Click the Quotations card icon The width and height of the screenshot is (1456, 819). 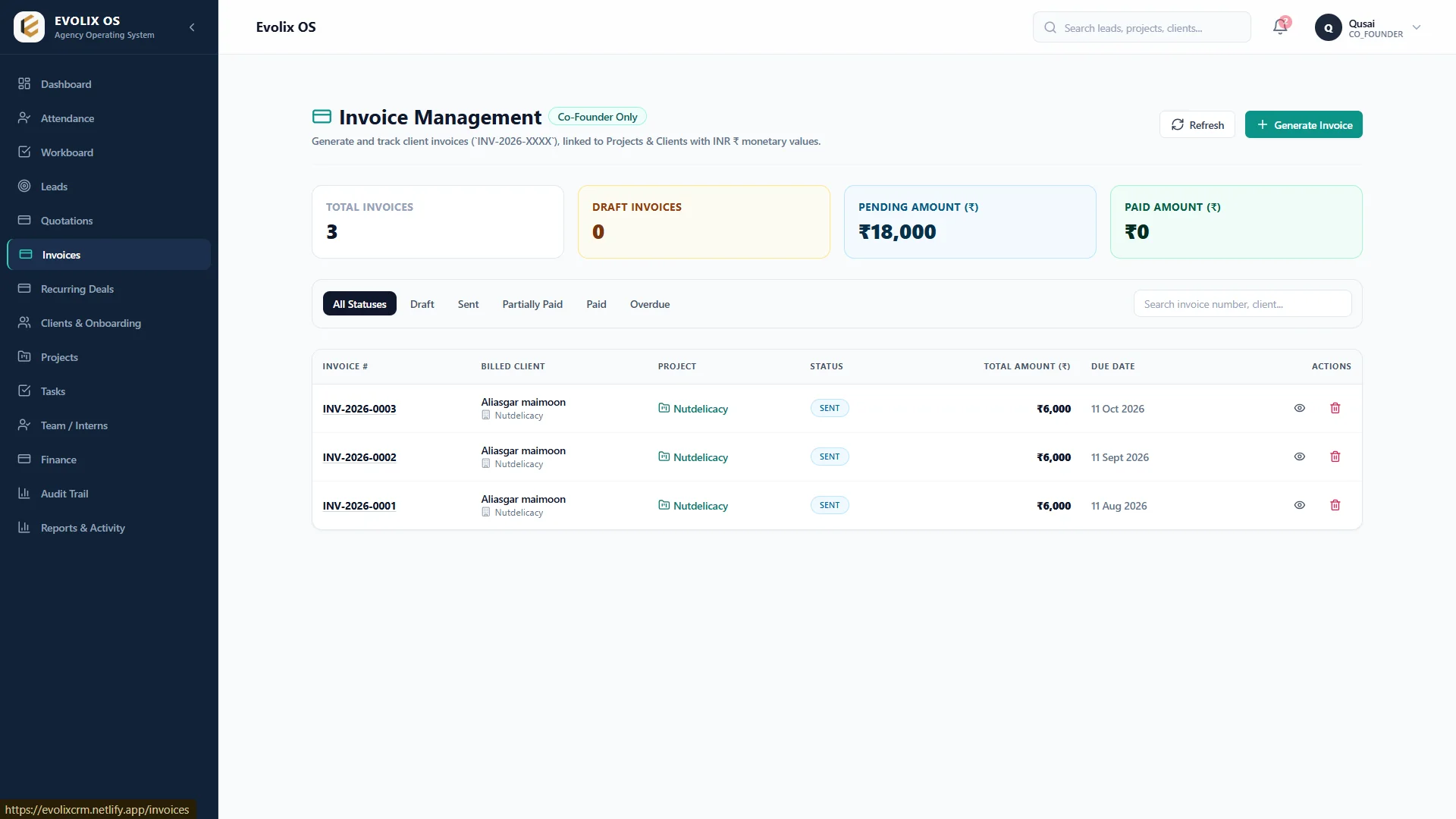(x=24, y=220)
